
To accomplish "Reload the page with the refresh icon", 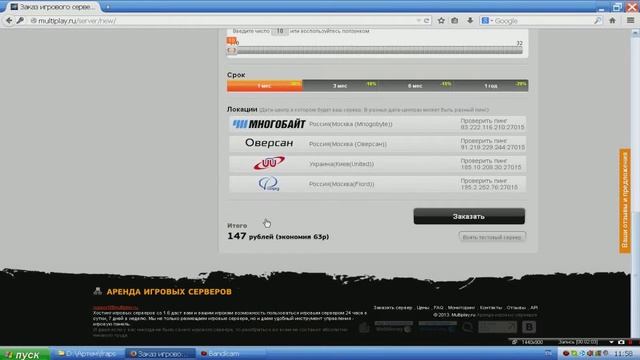I will [427, 20].
